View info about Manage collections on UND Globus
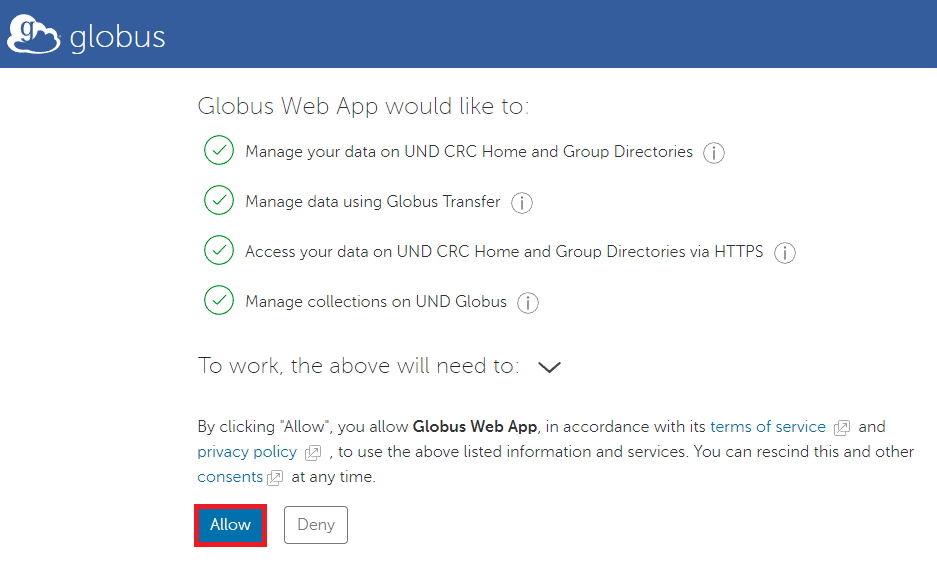This screenshot has height=562, width=937. pyautogui.click(x=528, y=303)
